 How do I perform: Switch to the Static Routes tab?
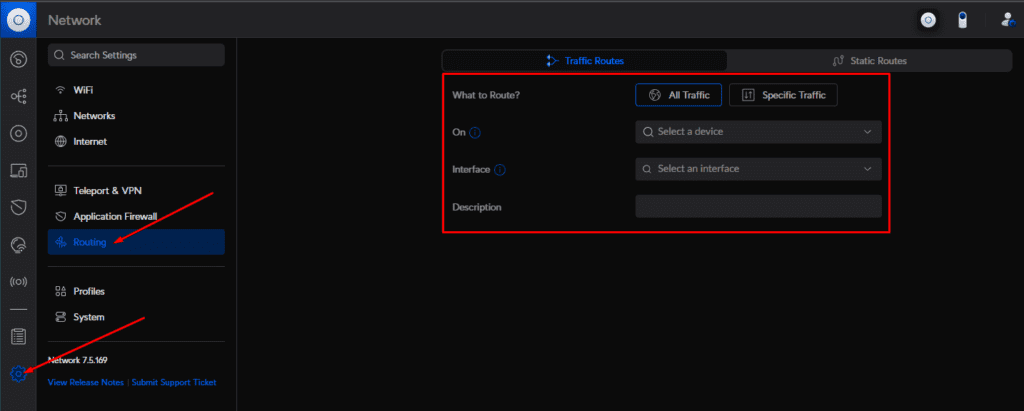869,61
